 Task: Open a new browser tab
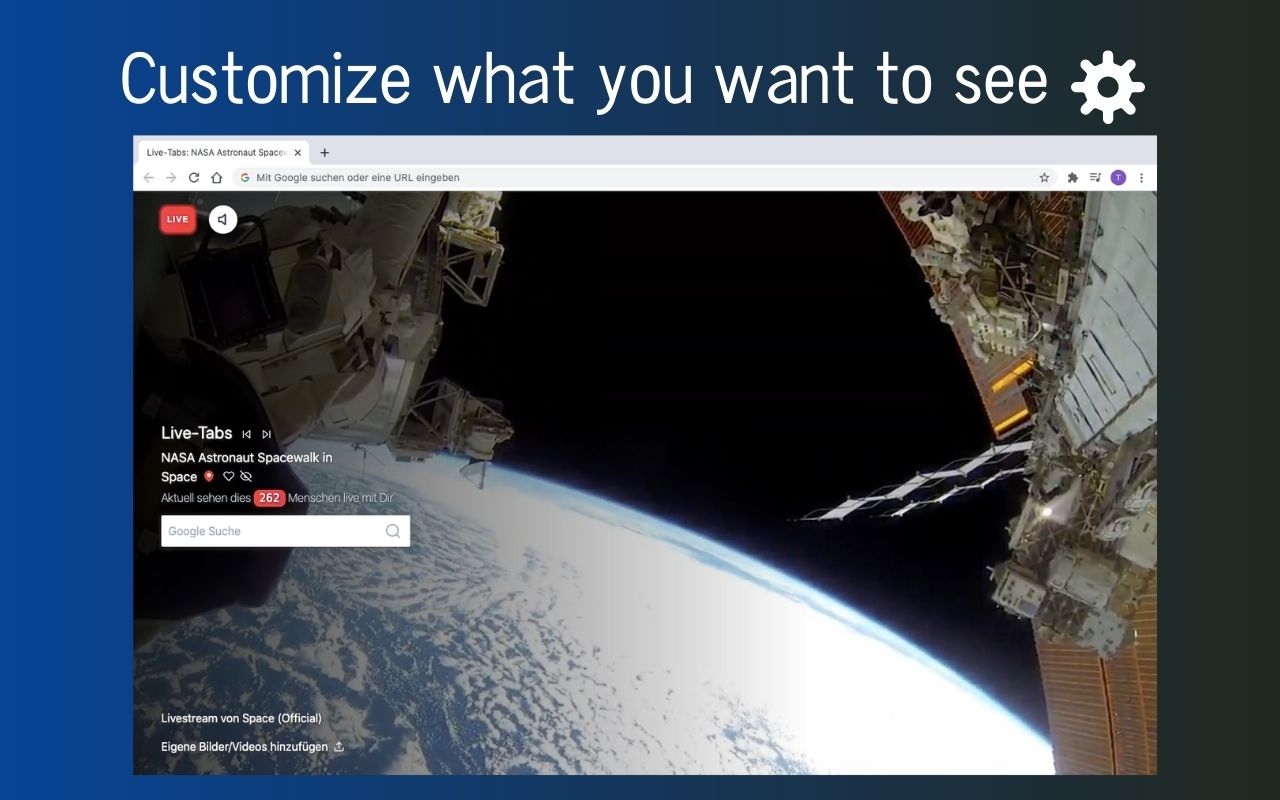click(x=324, y=153)
